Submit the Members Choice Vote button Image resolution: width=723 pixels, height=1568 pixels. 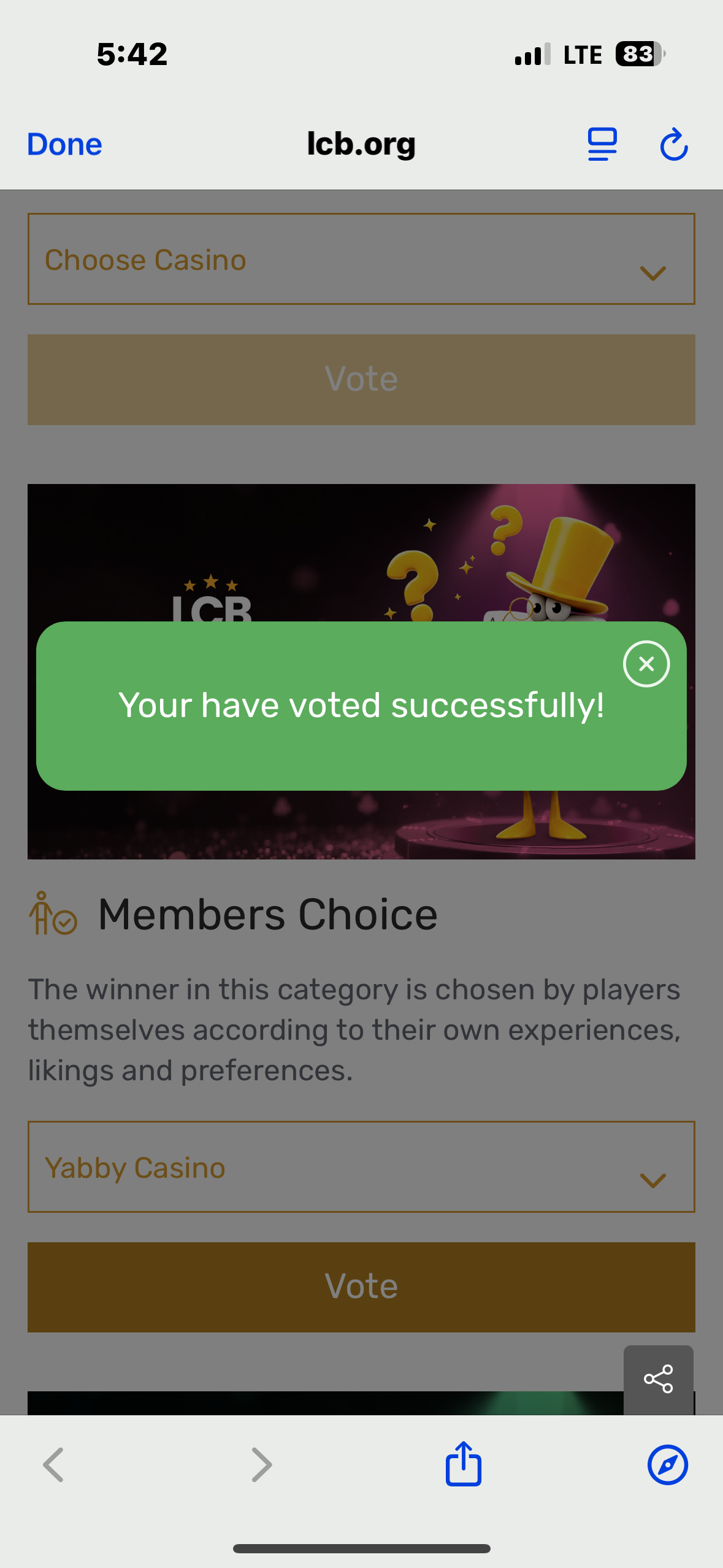click(x=361, y=1287)
